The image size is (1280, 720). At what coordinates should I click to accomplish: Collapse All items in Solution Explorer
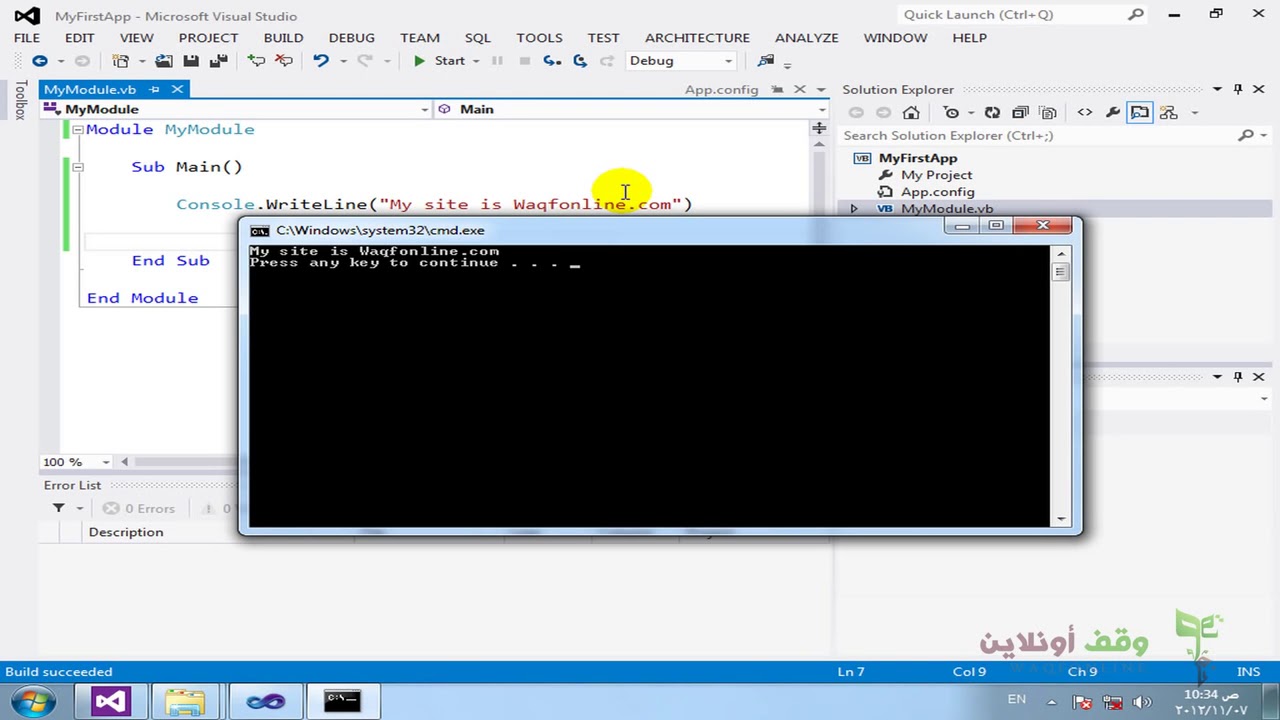(1020, 113)
